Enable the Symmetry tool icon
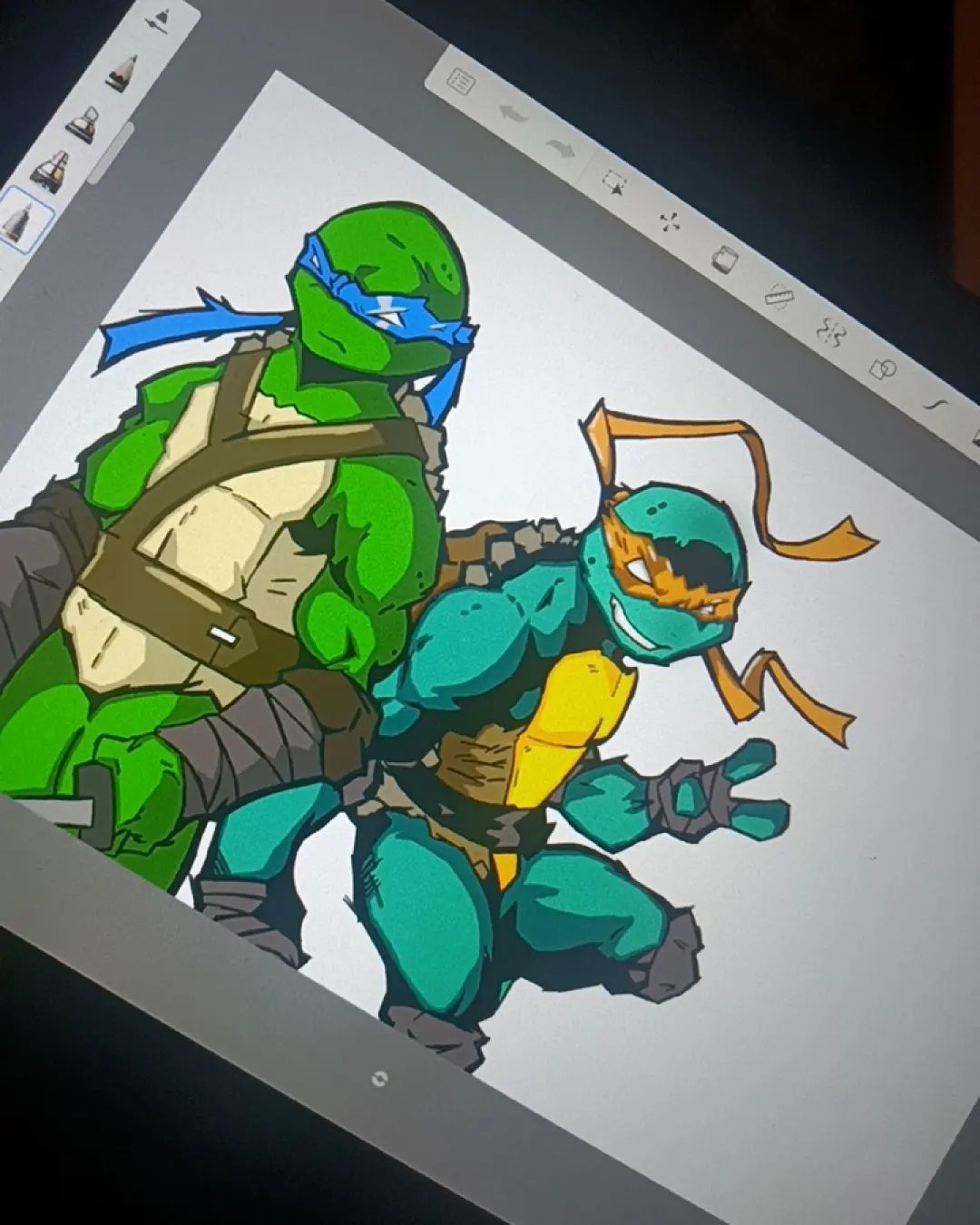The width and height of the screenshot is (980, 1225). tap(831, 332)
